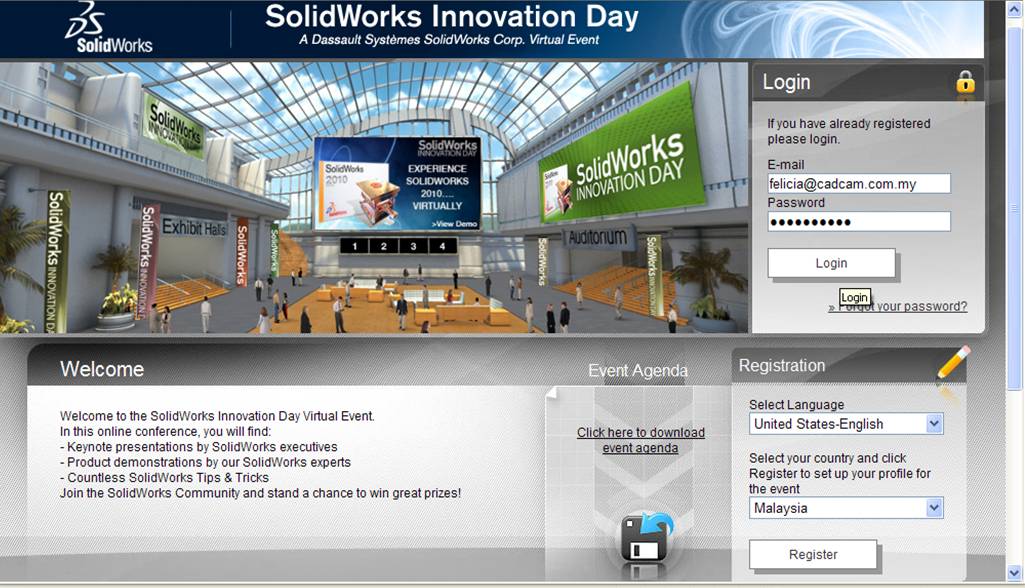Open the download event agenda link
The image size is (1025, 588).
[x=641, y=440]
